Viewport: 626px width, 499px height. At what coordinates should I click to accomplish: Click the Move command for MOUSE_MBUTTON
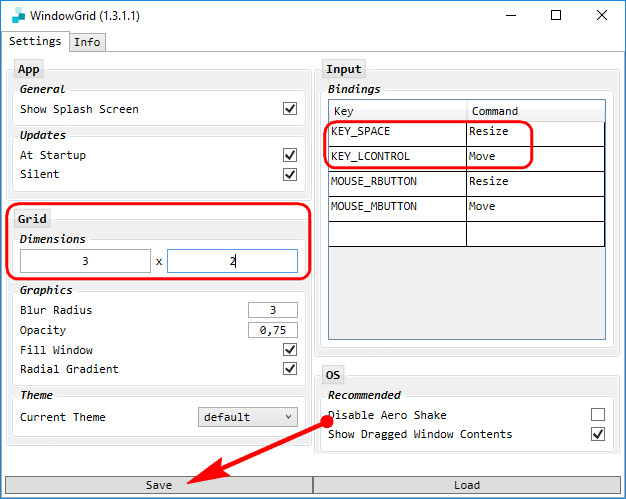pos(535,209)
